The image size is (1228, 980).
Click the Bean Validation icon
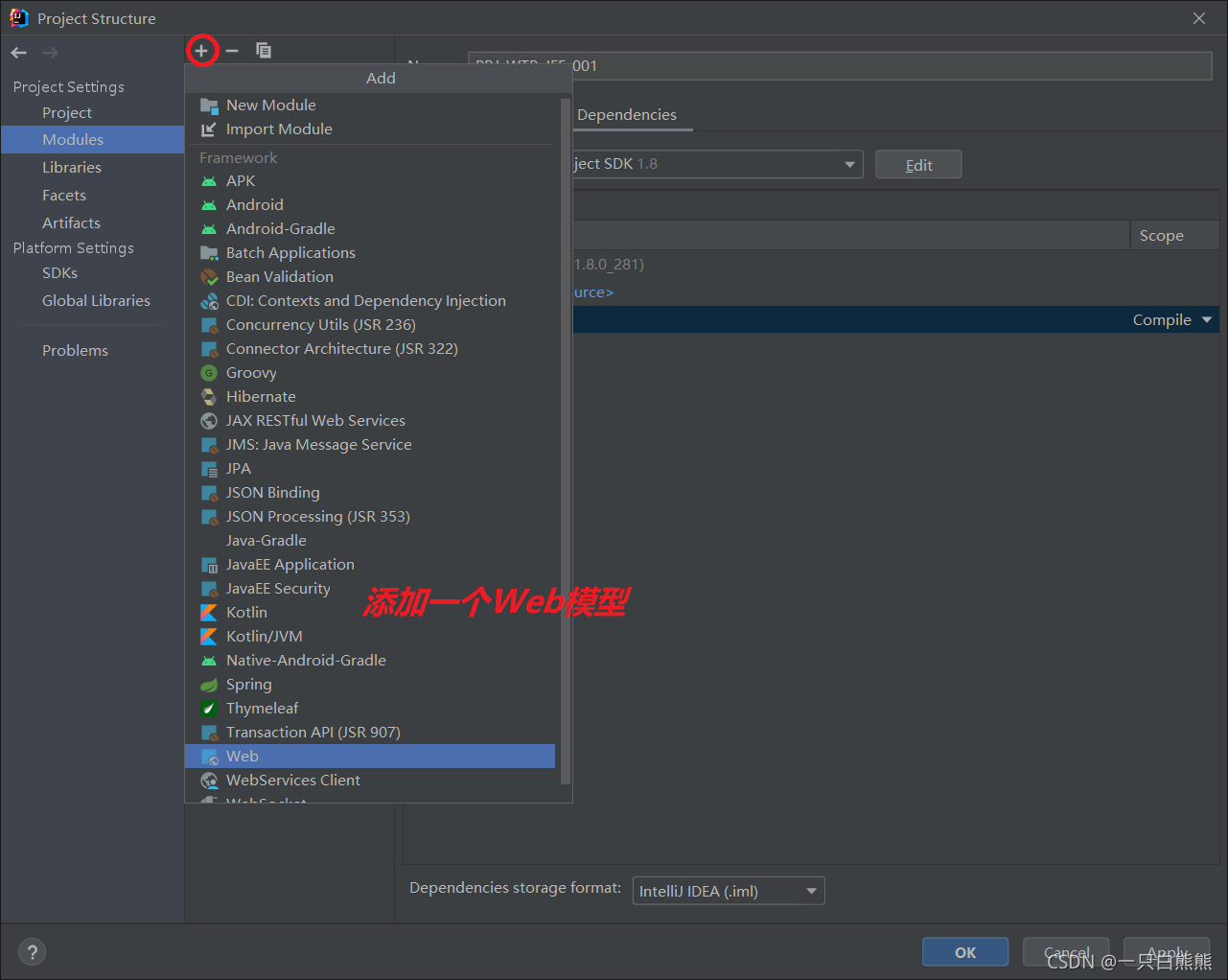pyautogui.click(x=209, y=277)
